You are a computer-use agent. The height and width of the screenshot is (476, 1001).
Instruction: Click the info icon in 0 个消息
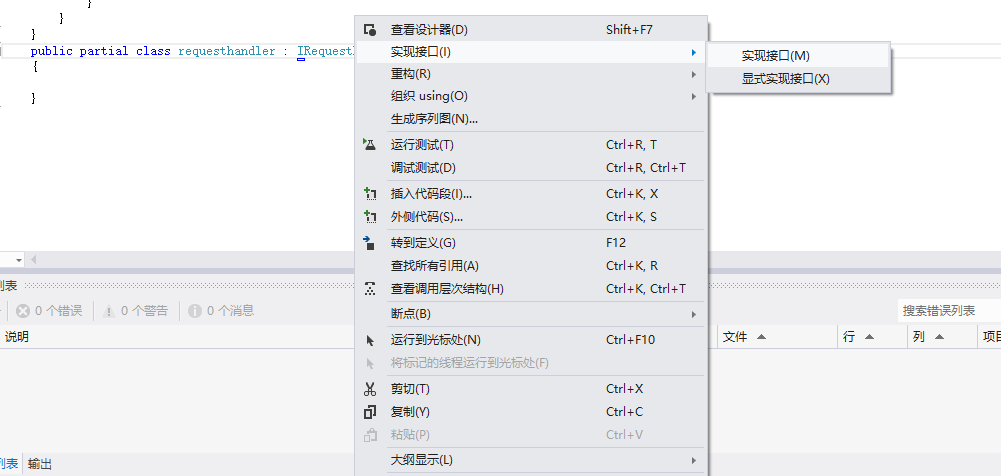[195, 311]
